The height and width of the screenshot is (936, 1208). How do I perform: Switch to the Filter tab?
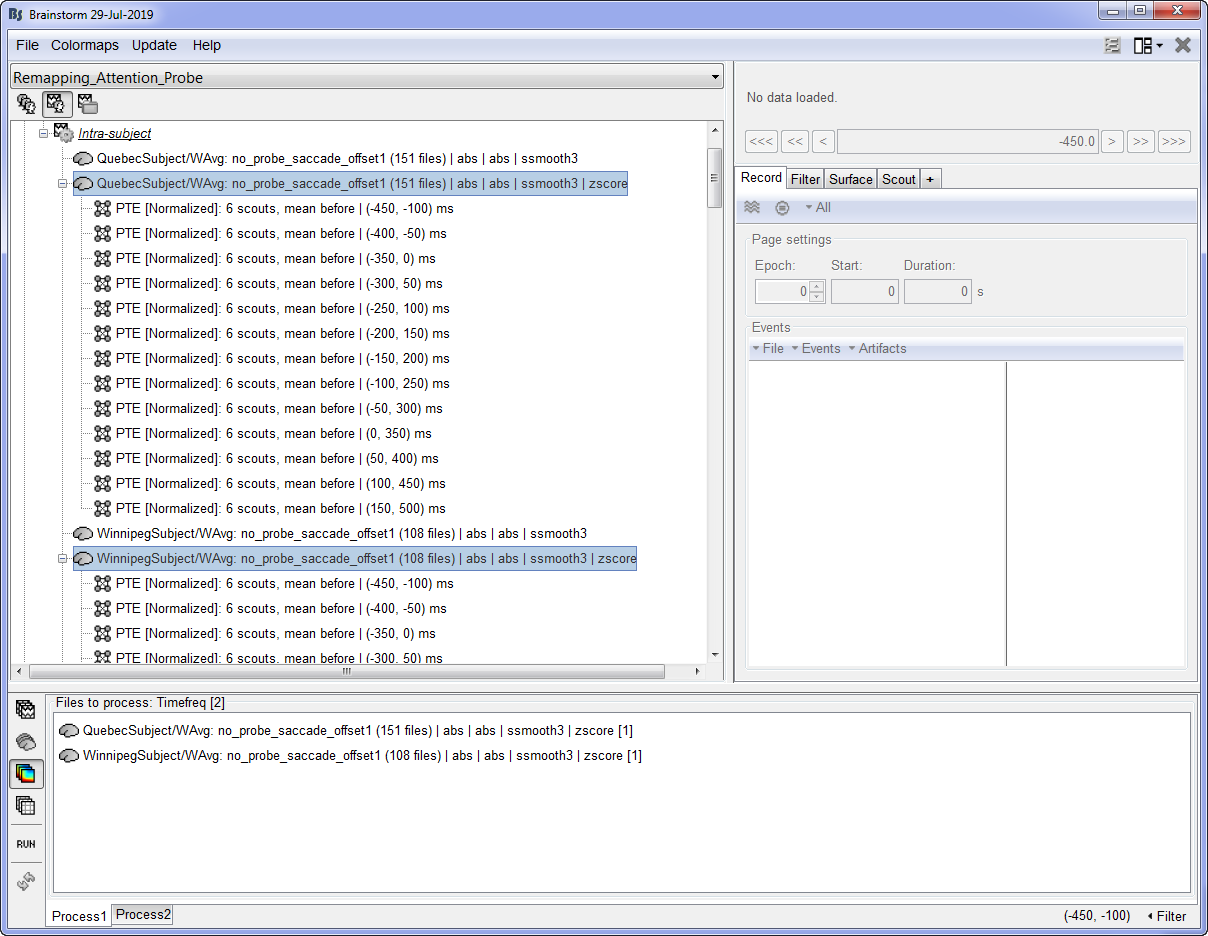[805, 178]
